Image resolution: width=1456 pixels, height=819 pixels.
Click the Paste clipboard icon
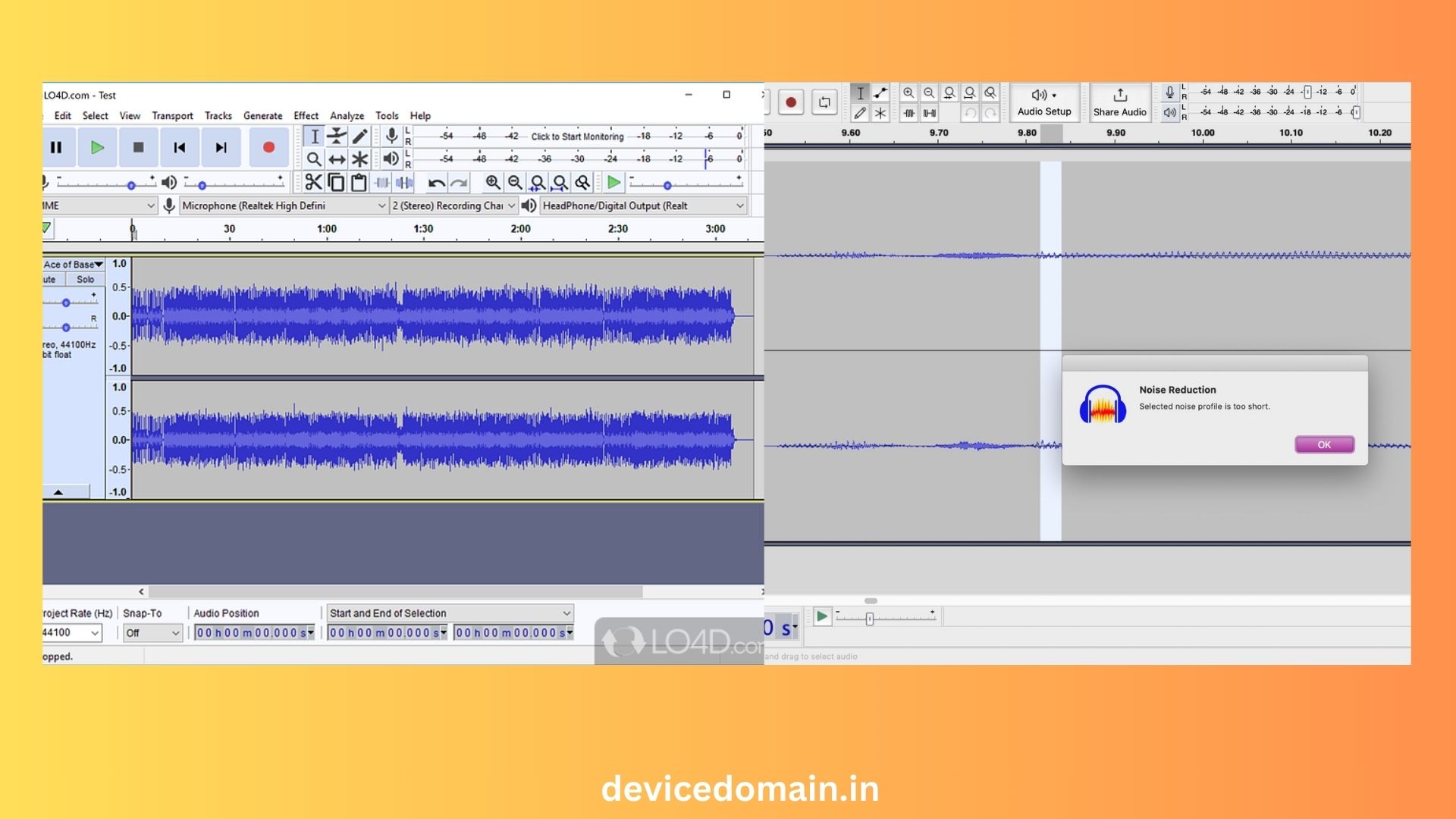coord(359,183)
